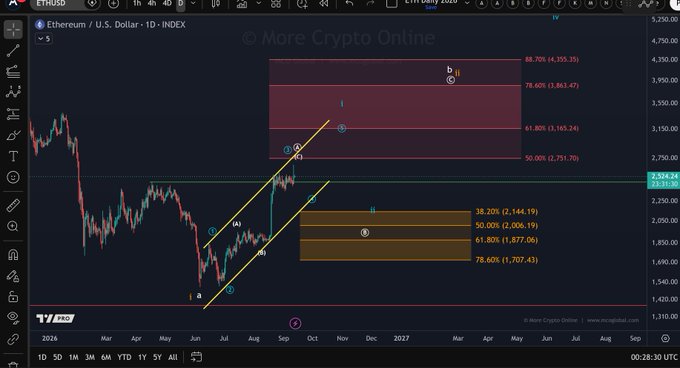Select the text annotation tool

[x=13, y=156]
